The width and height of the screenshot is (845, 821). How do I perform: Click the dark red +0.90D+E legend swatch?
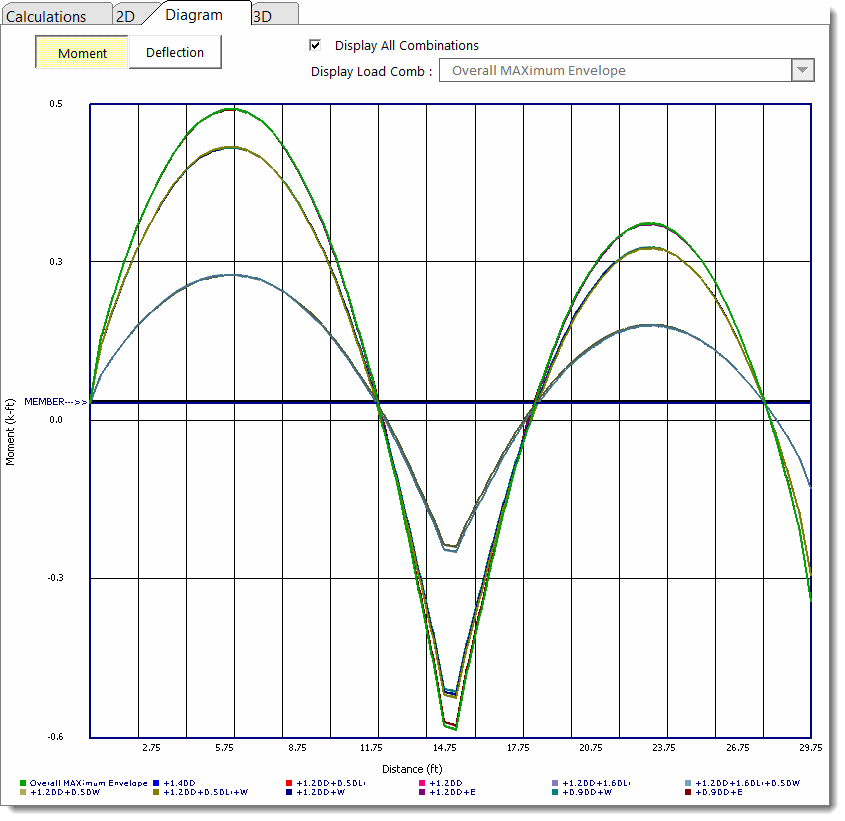[x=688, y=792]
